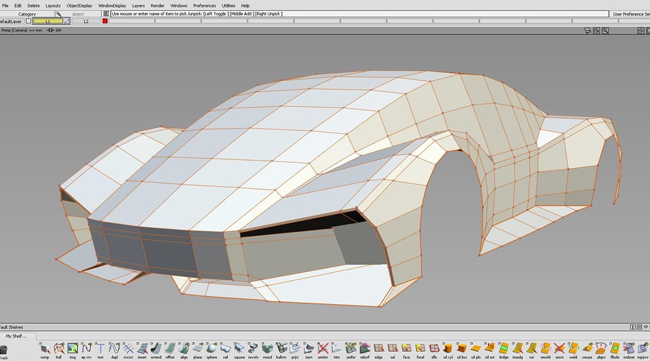Select the square surface tool

240,351
